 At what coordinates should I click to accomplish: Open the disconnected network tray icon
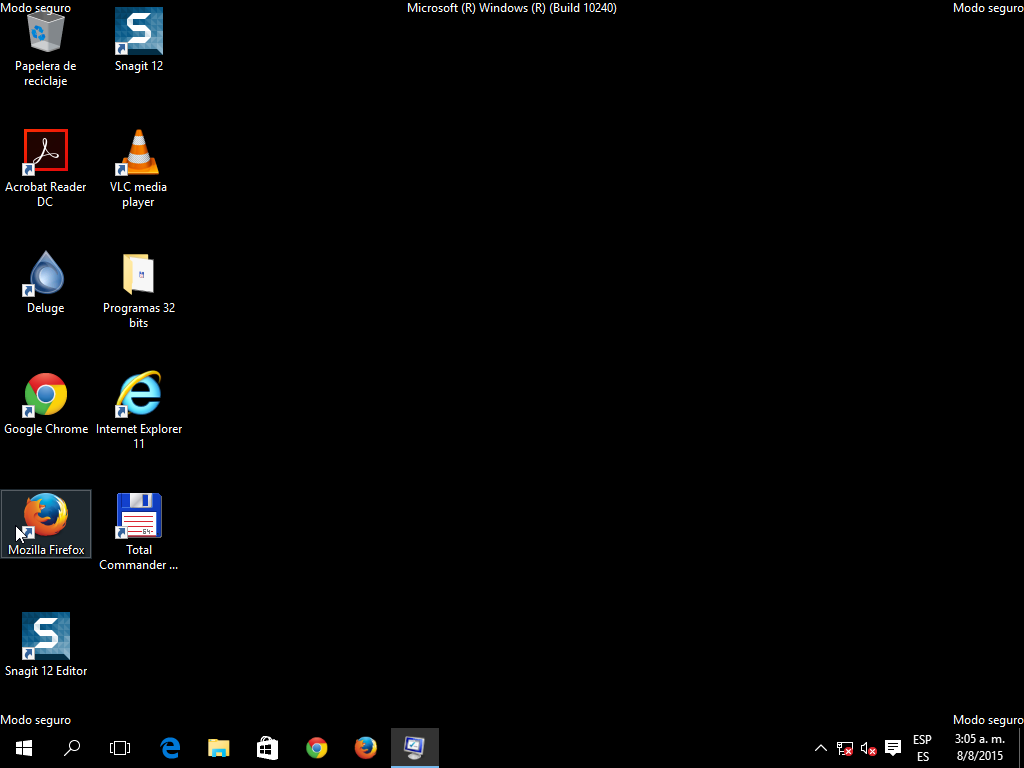[845, 748]
